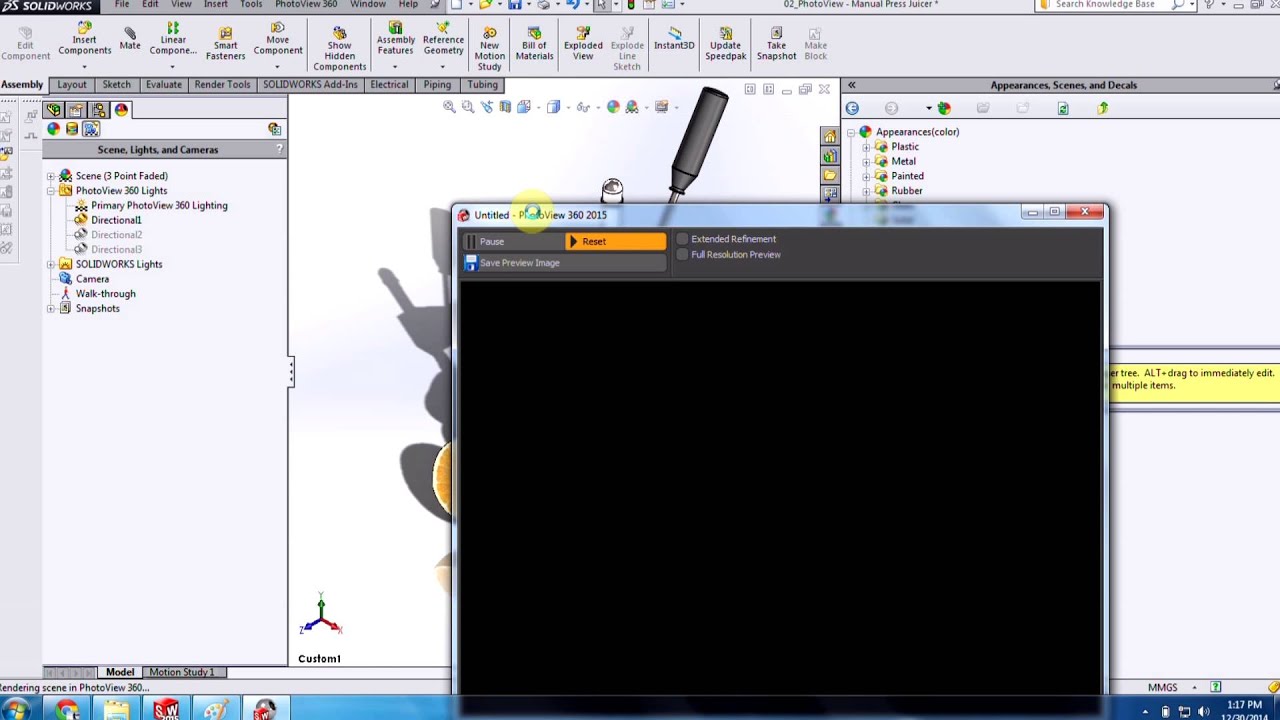The height and width of the screenshot is (720, 1280).
Task: Open the File Explorer tab in task pane
Action: 830,175
